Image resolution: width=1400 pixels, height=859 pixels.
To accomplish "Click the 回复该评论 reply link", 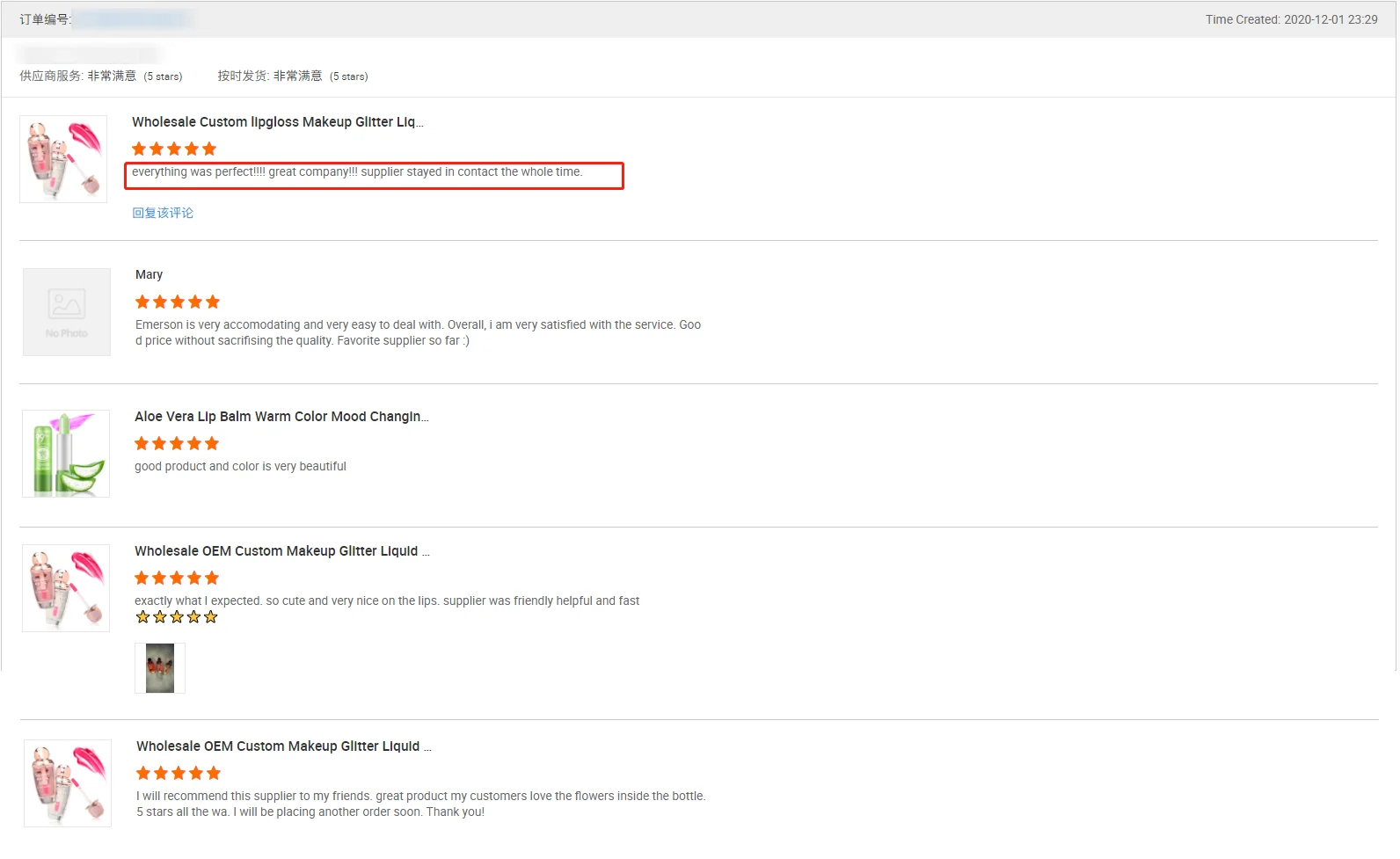I will point(163,213).
